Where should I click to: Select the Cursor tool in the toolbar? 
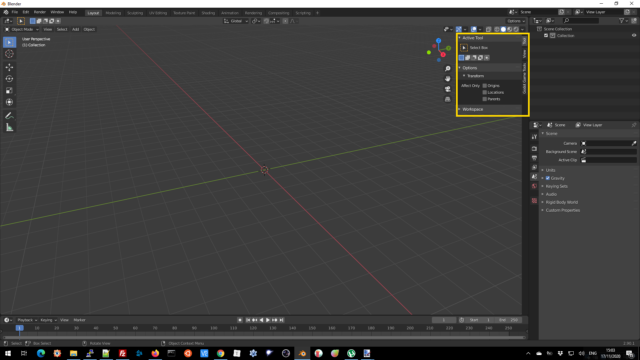point(9,54)
